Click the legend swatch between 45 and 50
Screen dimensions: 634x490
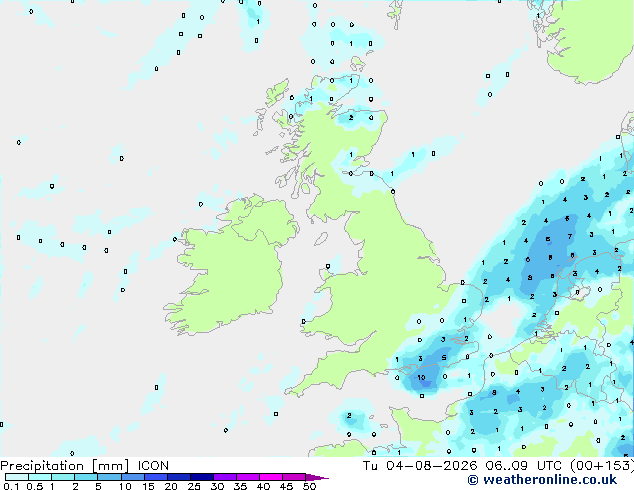[294, 477]
